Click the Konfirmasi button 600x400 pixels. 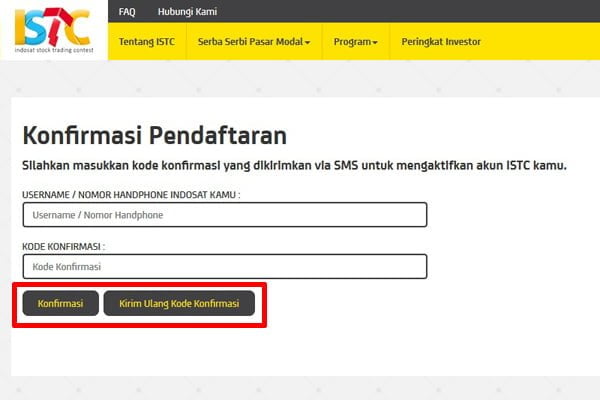click(60, 304)
